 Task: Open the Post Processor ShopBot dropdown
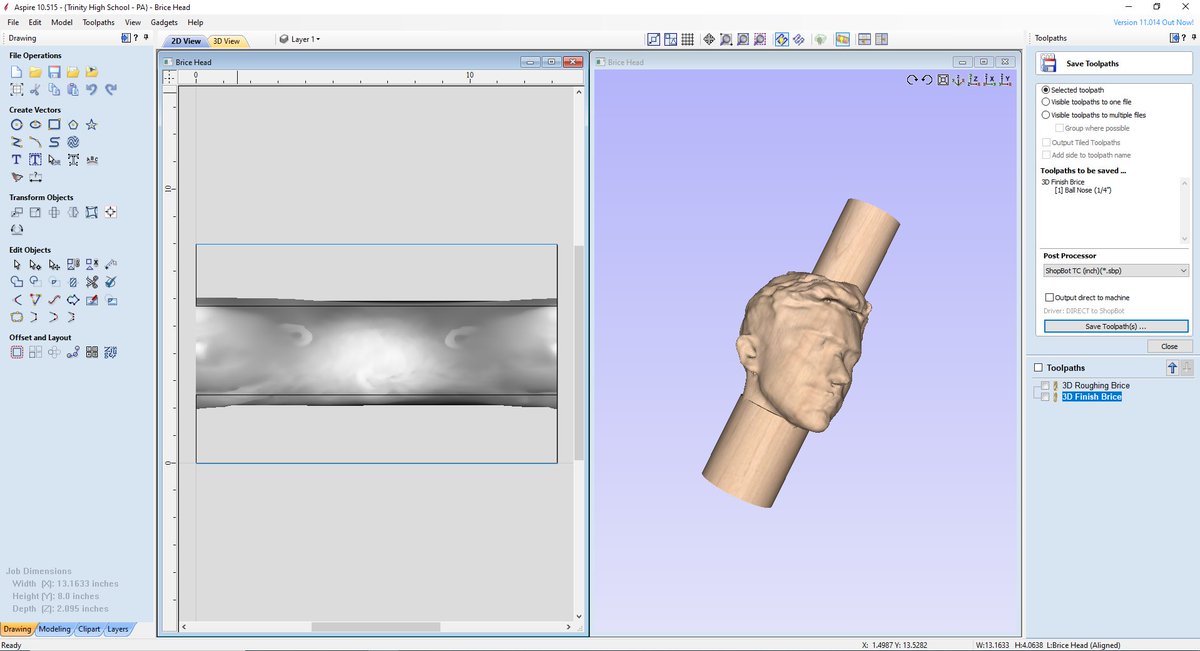(x=1115, y=270)
